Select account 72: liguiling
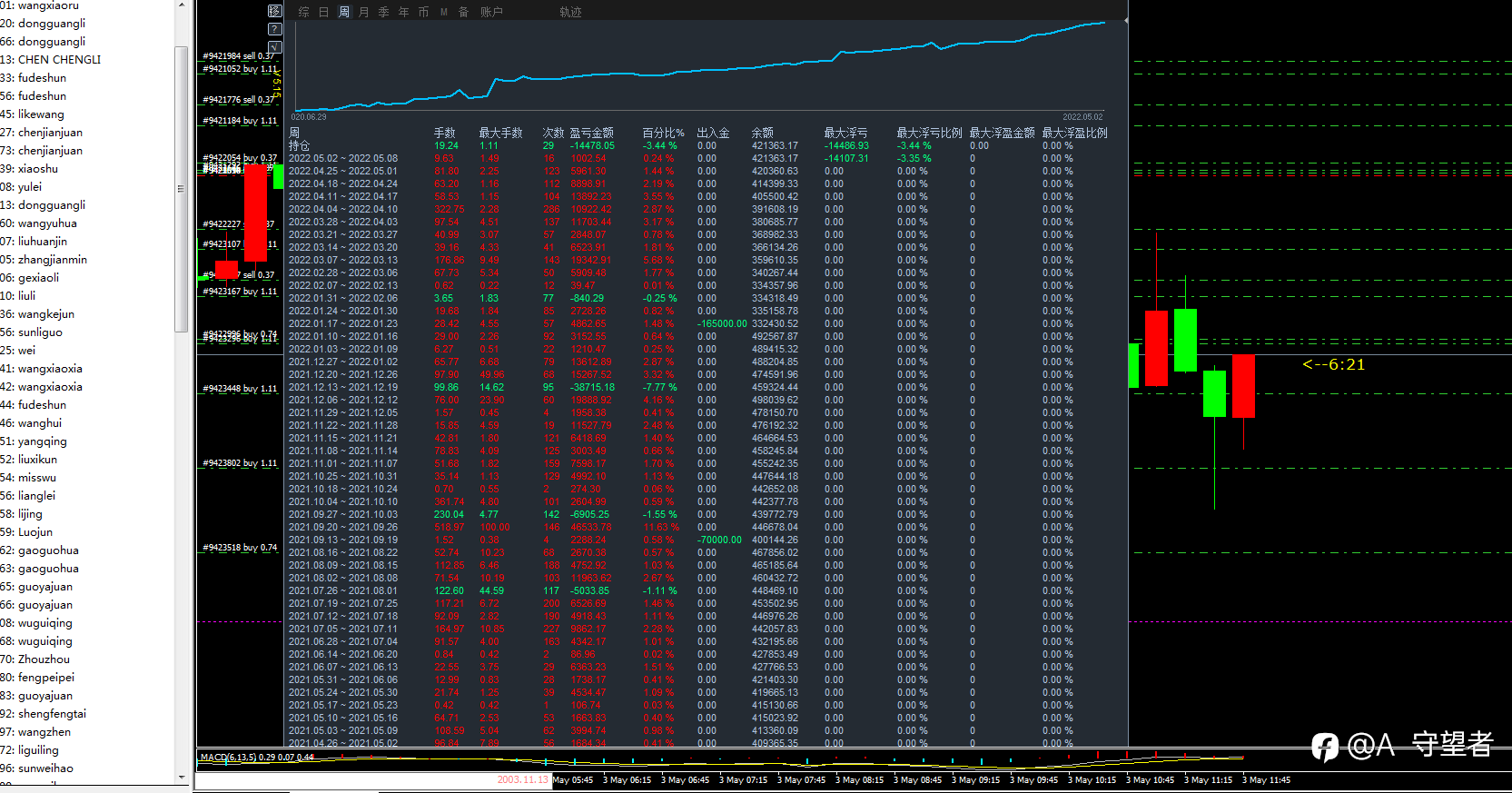This screenshot has height=793, width=1512. [30, 750]
